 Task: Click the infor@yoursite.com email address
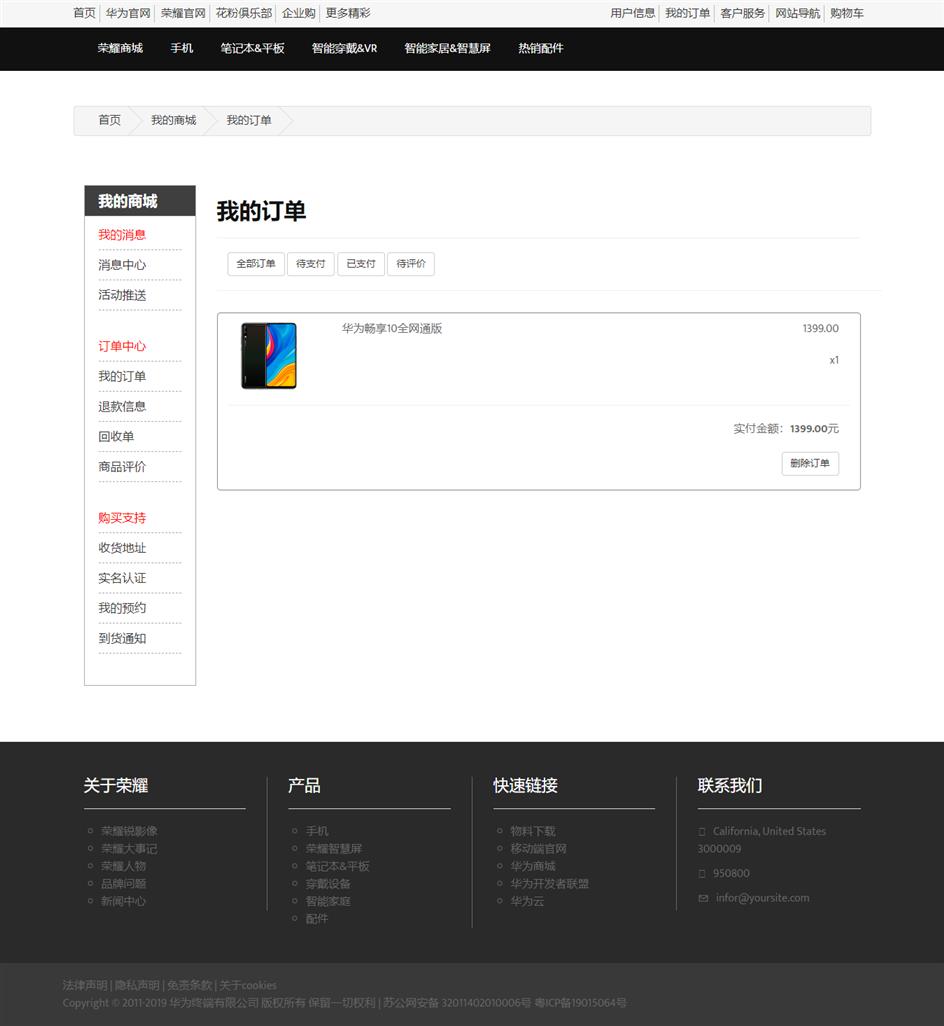click(763, 898)
